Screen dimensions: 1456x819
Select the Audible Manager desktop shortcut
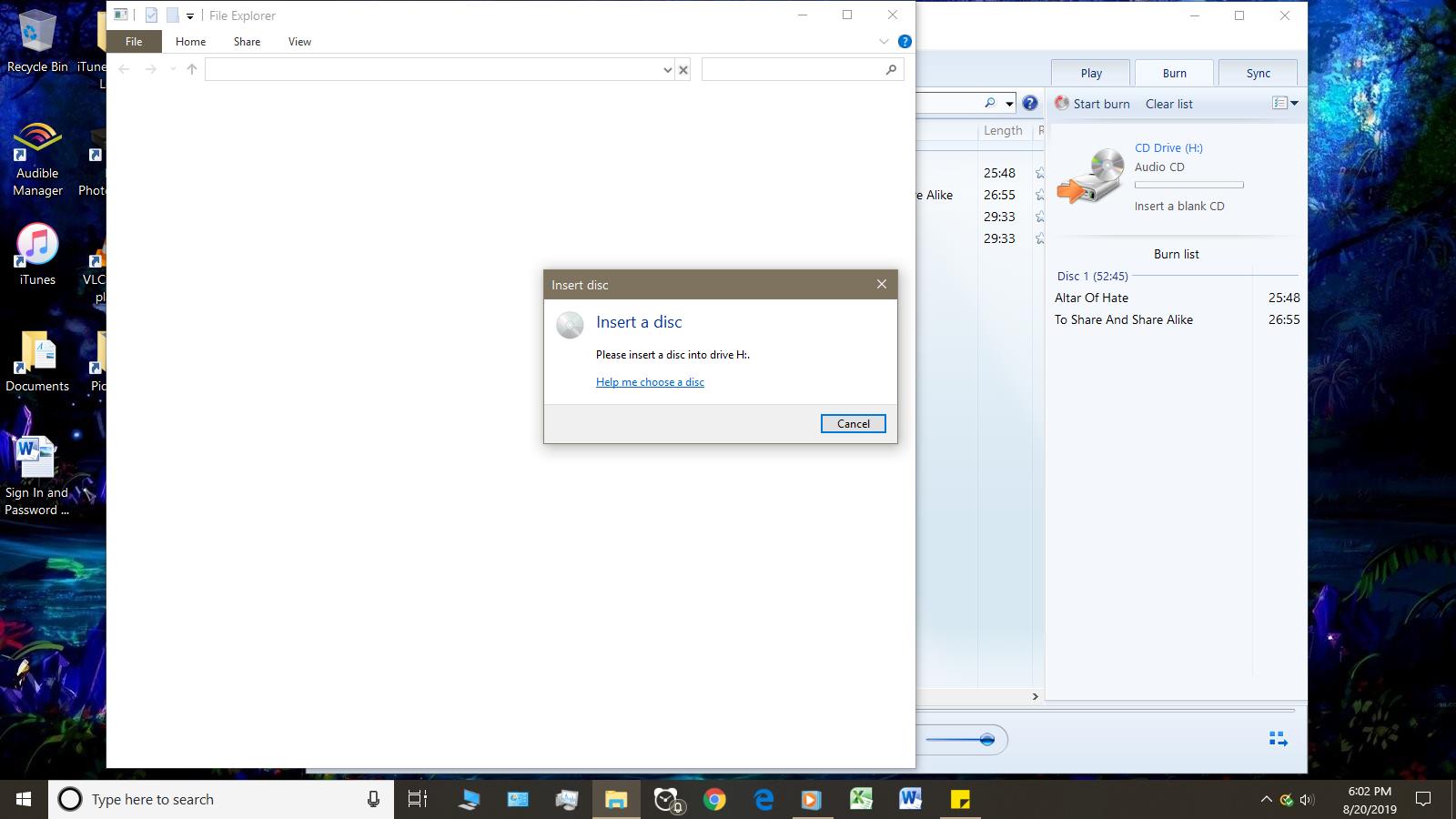point(37,160)
